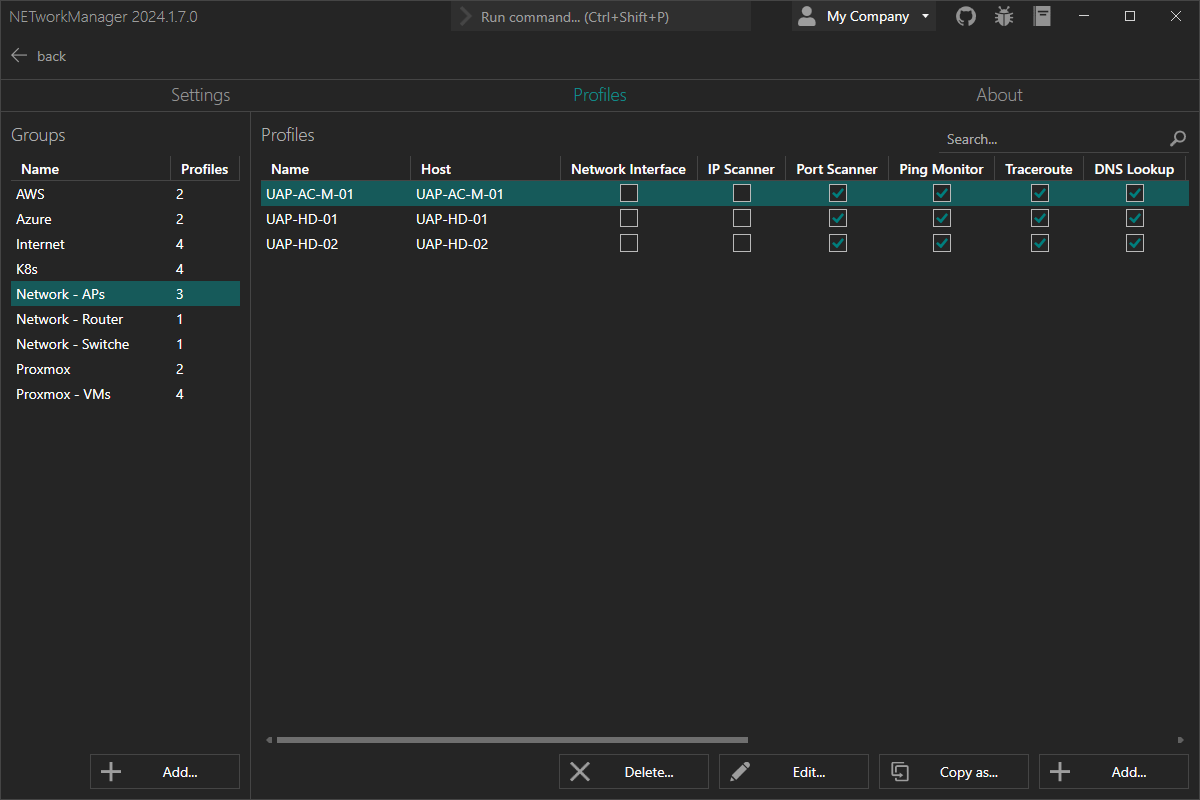Sort groups by Profiles count header
Viewport: 1200px width, 800px height.
205,169
